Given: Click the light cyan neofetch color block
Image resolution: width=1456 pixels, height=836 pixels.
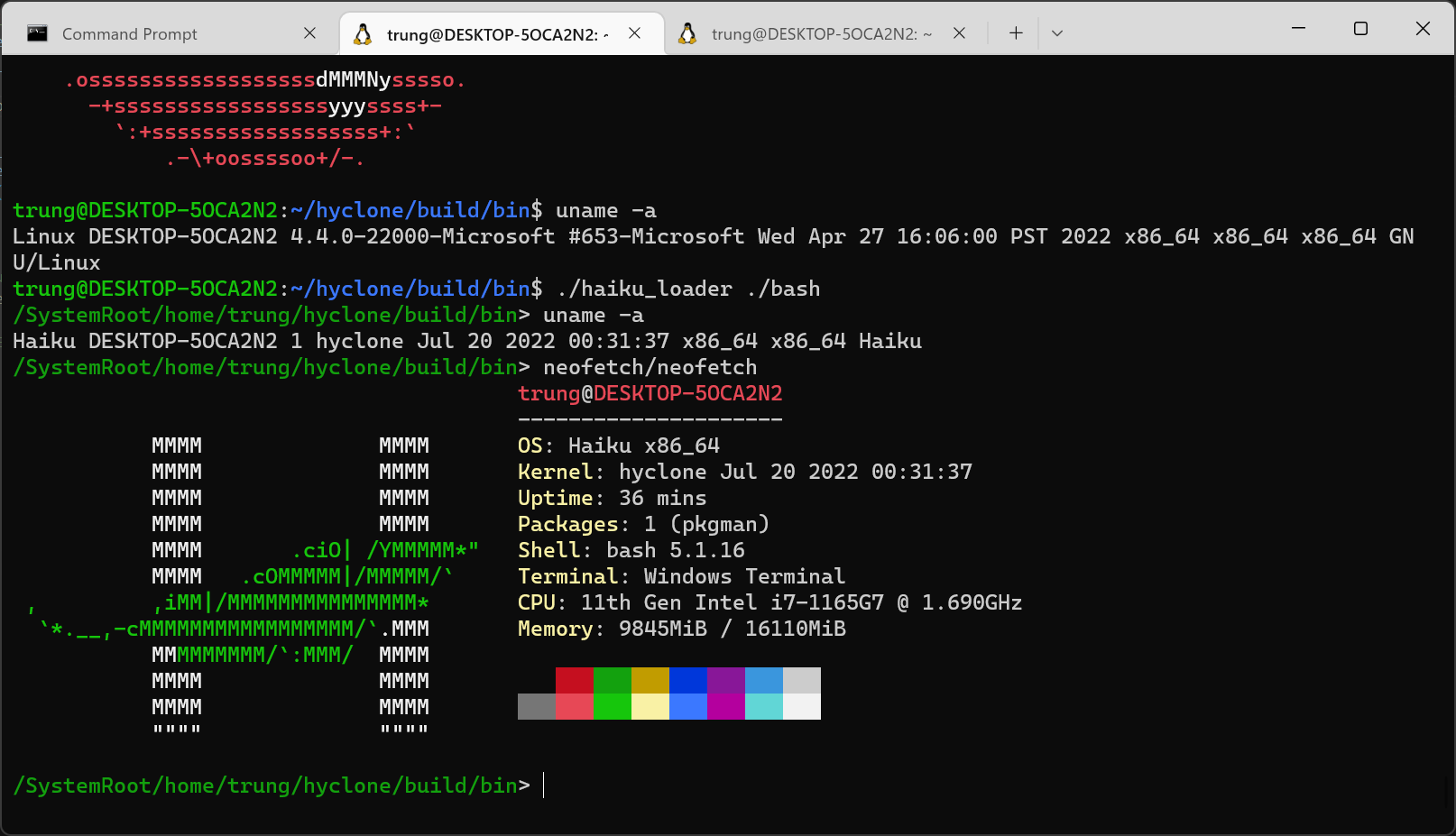Looking at the screenshot, I should point(764,706).
